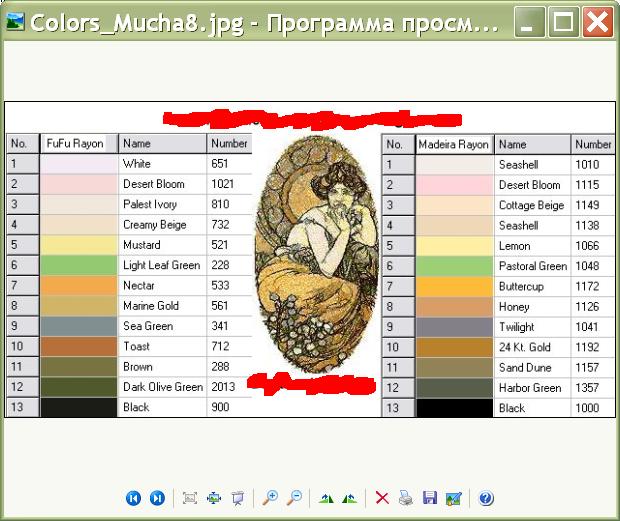
Task: Go to the next image
Action: coord(157,498)
